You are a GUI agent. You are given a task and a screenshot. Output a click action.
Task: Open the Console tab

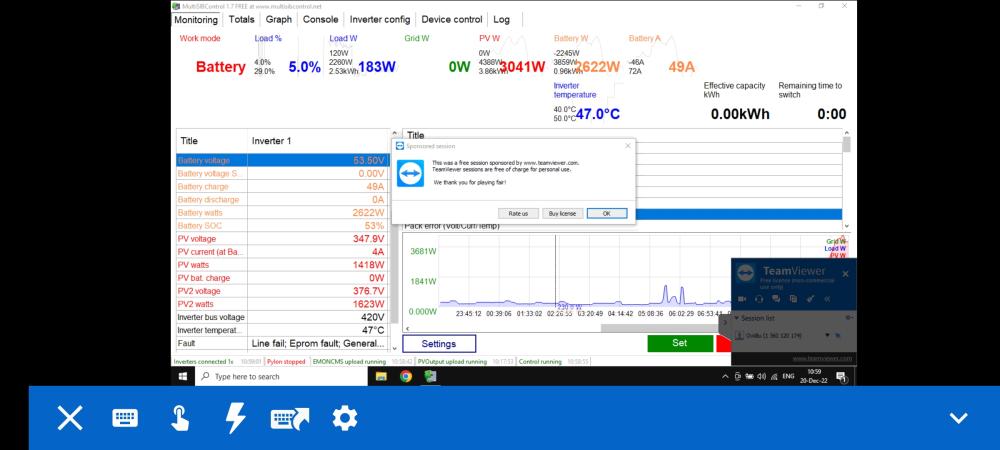pyautogui.click(x=320, y=20)
